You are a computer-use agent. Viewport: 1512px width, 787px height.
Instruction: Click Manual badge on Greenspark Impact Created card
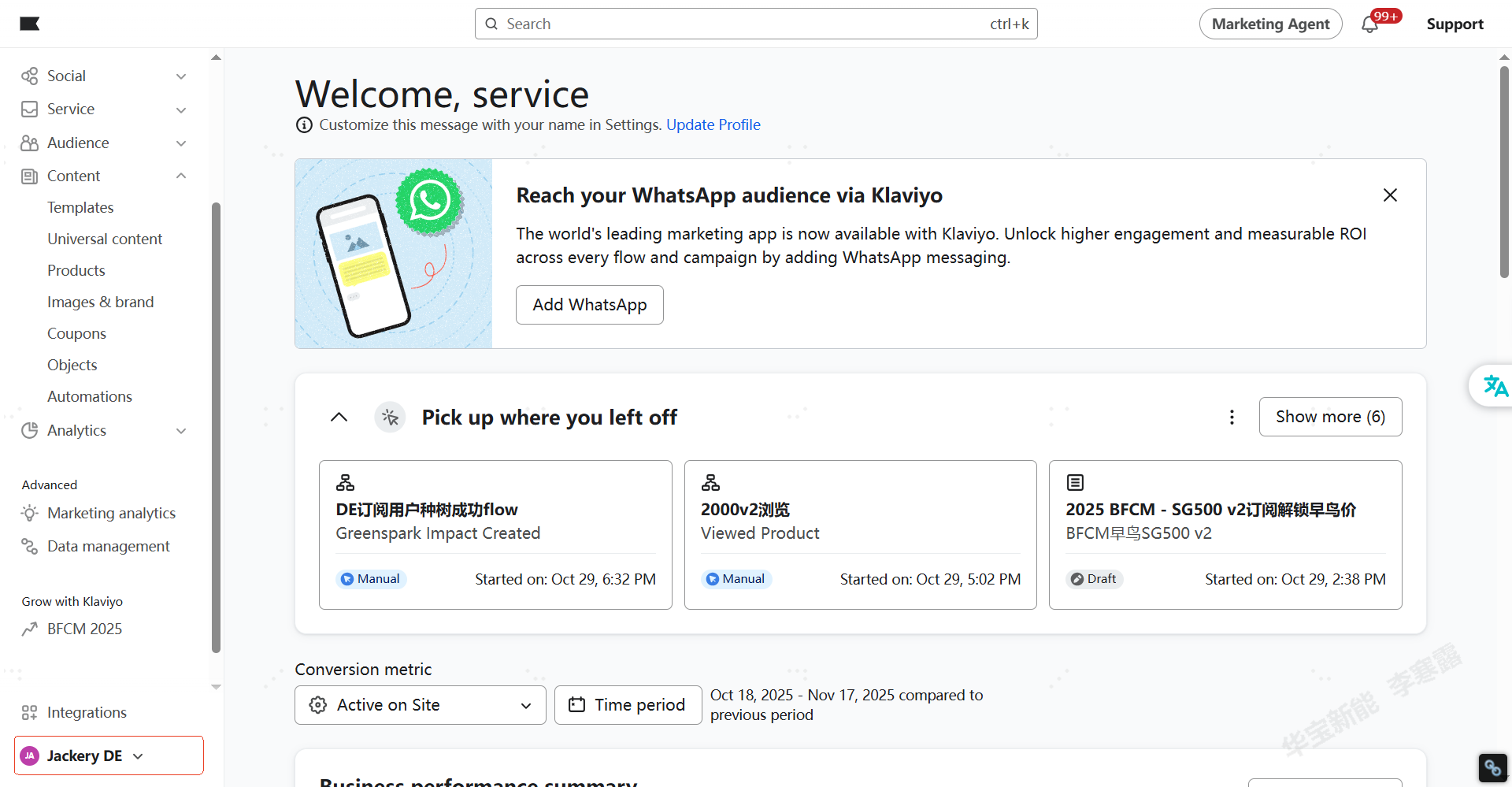tap(371, 579)
